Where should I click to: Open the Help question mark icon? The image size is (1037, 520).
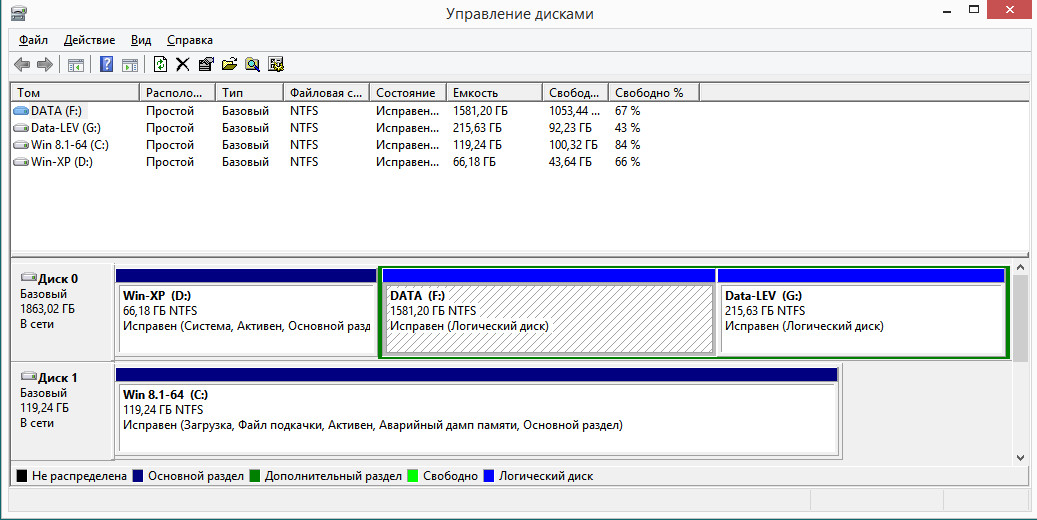pyautogui.click(x=106, y=64)
